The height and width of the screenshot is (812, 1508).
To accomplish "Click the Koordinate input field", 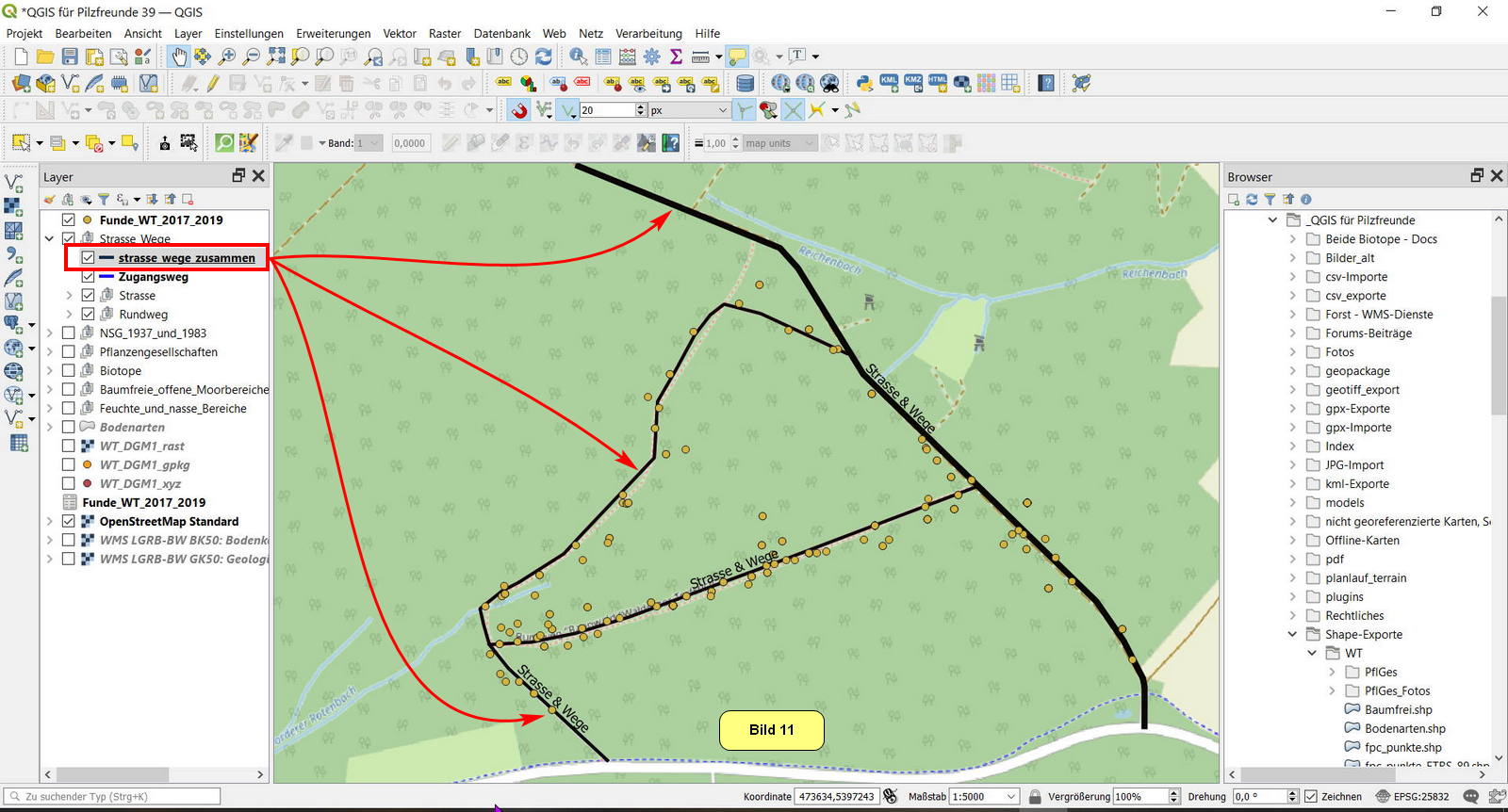I will click(x=836, y=797).
